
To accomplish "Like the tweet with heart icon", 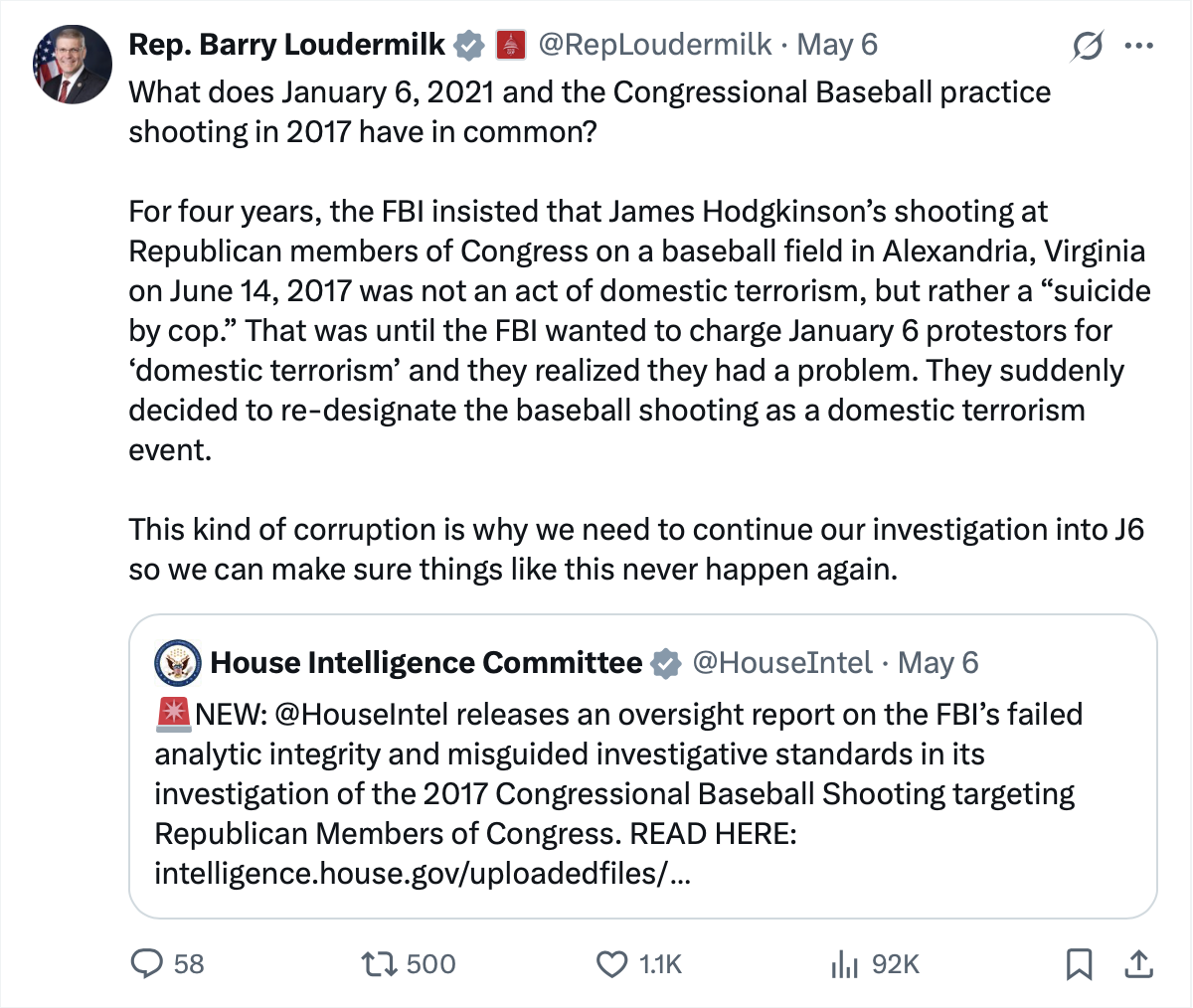I will [x=611, y=963].
